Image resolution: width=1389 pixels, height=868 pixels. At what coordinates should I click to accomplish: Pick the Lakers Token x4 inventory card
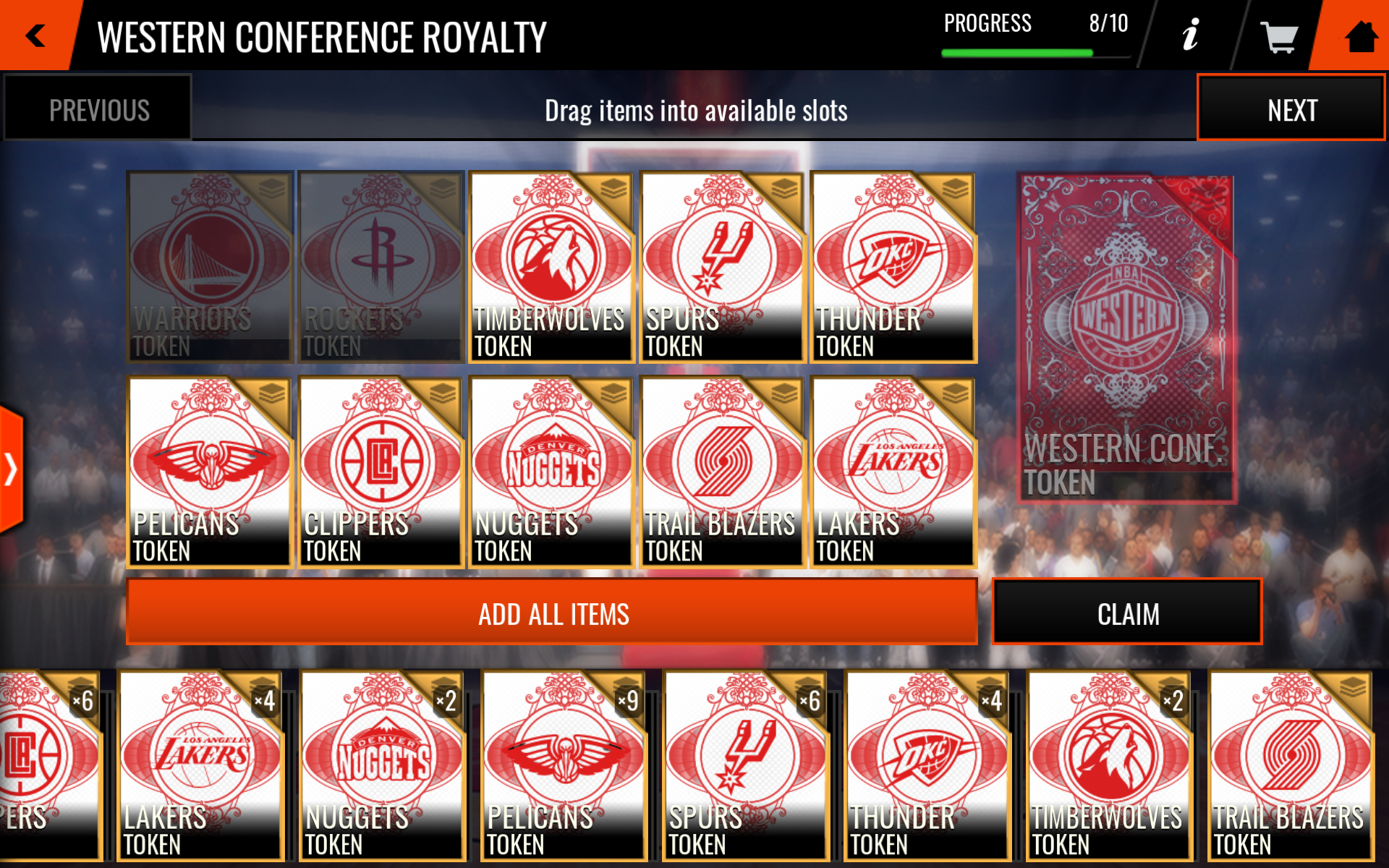click(x=201, y=765)
